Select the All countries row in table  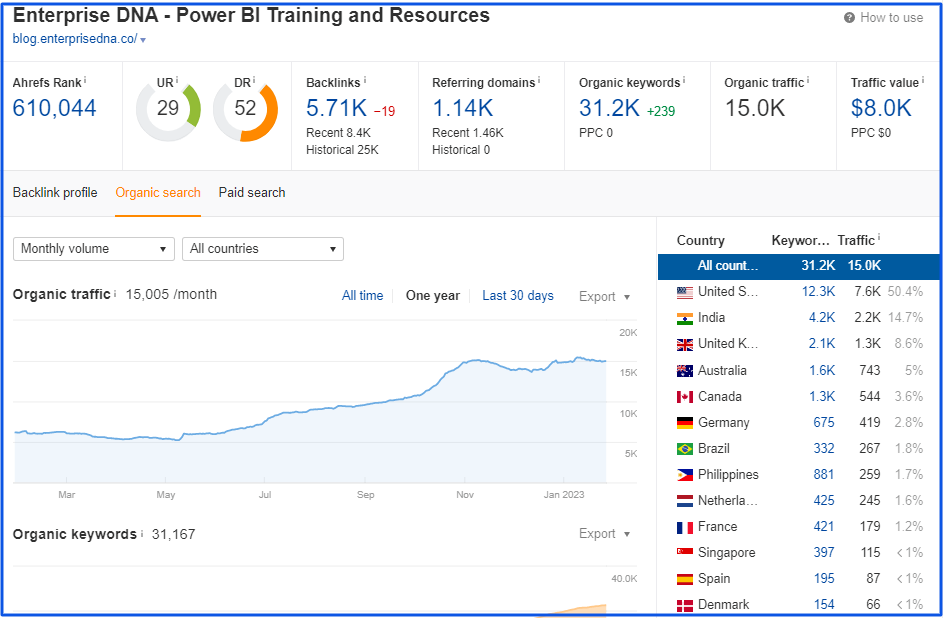(x=799, y=266)
